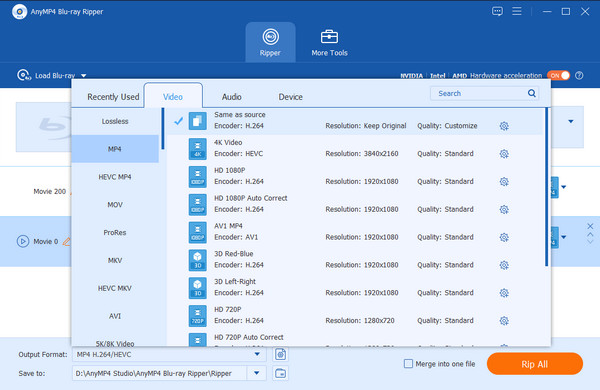Select MP4 format category

click(x=115, y=149)
